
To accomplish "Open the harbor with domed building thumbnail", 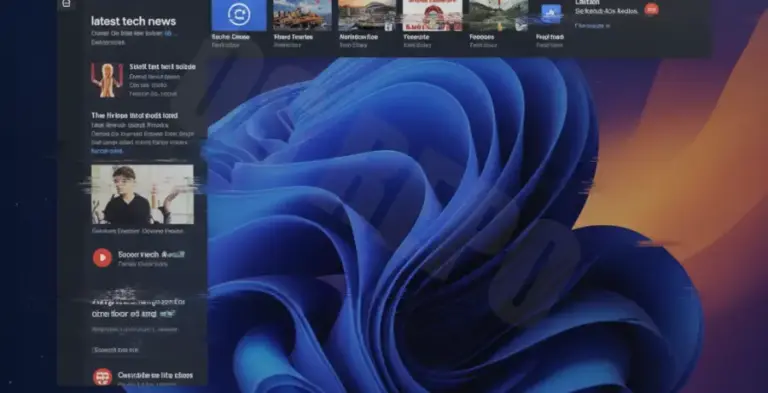I will [x=367, y=15].
